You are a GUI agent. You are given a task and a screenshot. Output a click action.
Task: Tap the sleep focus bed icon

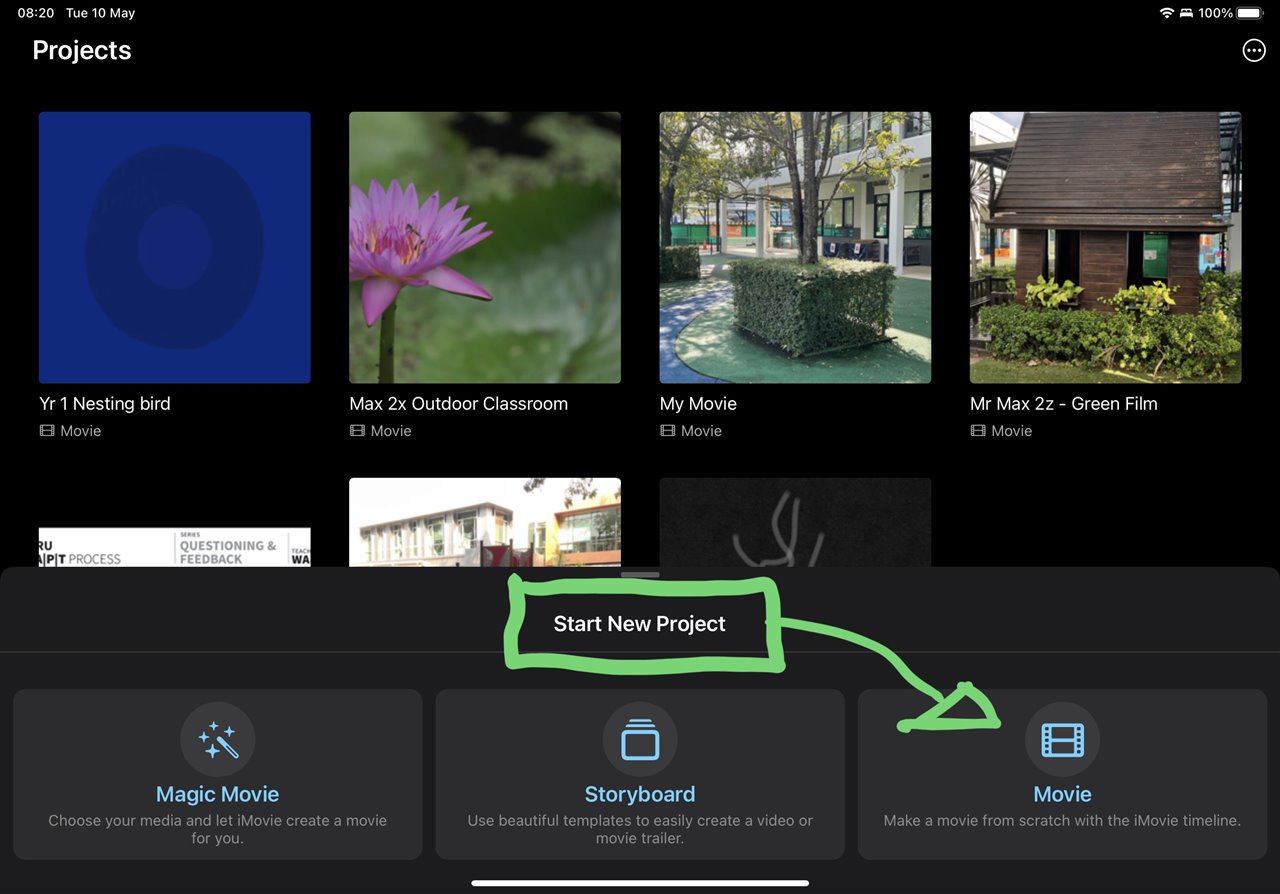1187,13
